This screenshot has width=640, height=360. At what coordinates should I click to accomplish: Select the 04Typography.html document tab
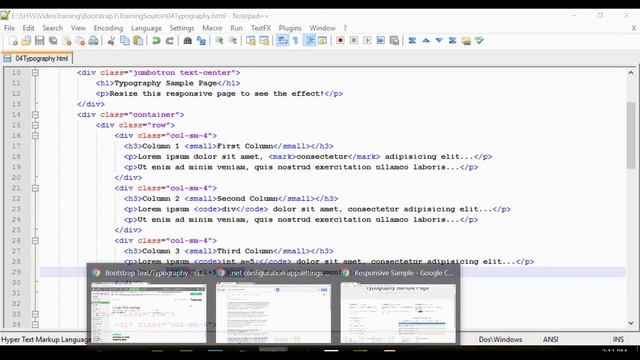37,58
